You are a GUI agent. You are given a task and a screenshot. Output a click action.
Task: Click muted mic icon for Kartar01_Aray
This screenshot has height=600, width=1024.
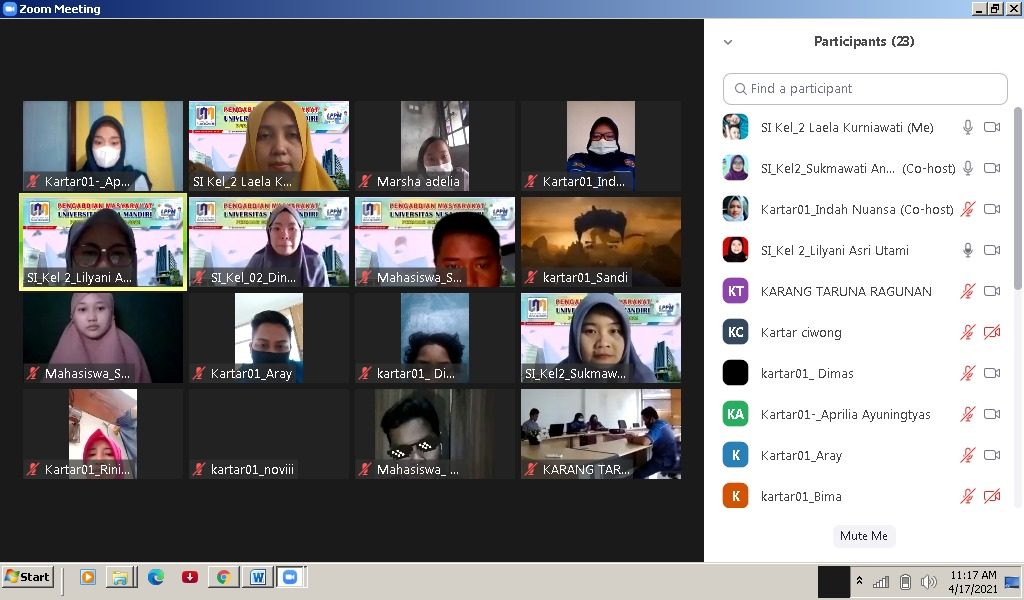[968, 455]
